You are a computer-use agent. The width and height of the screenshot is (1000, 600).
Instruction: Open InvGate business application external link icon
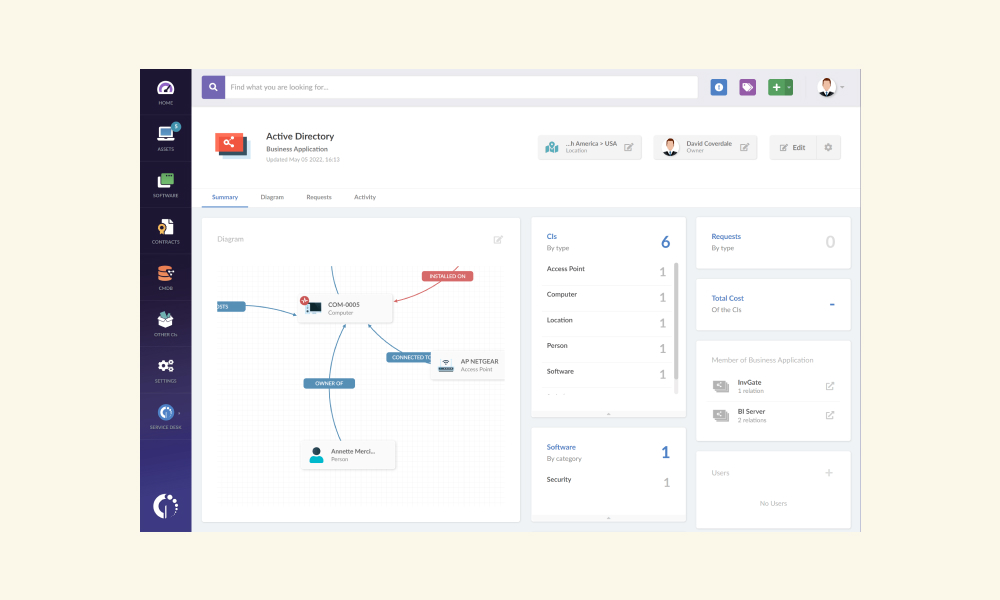click(x=830, y=386)
